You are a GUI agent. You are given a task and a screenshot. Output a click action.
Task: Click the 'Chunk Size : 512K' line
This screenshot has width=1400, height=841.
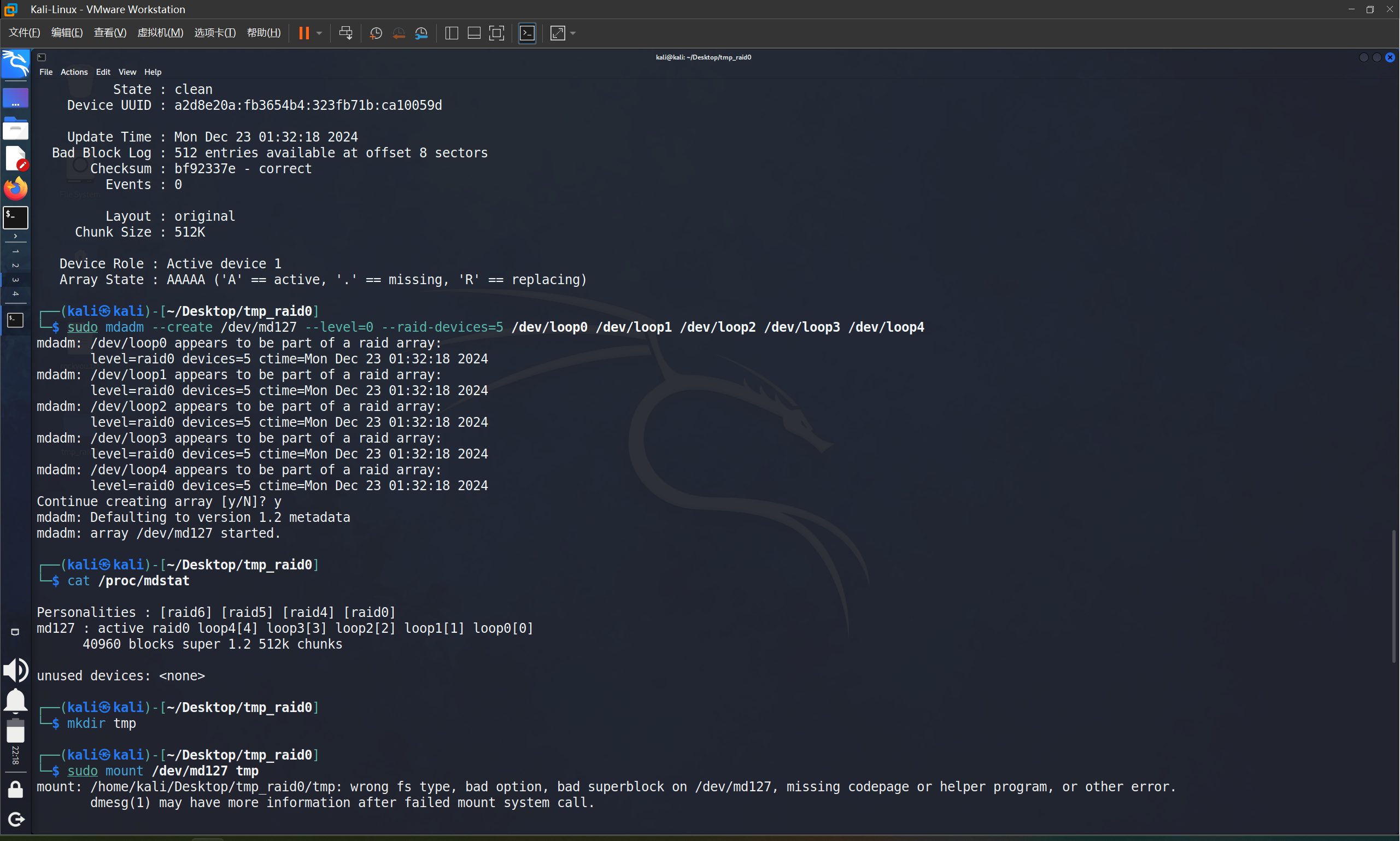[x=140, y=232]
